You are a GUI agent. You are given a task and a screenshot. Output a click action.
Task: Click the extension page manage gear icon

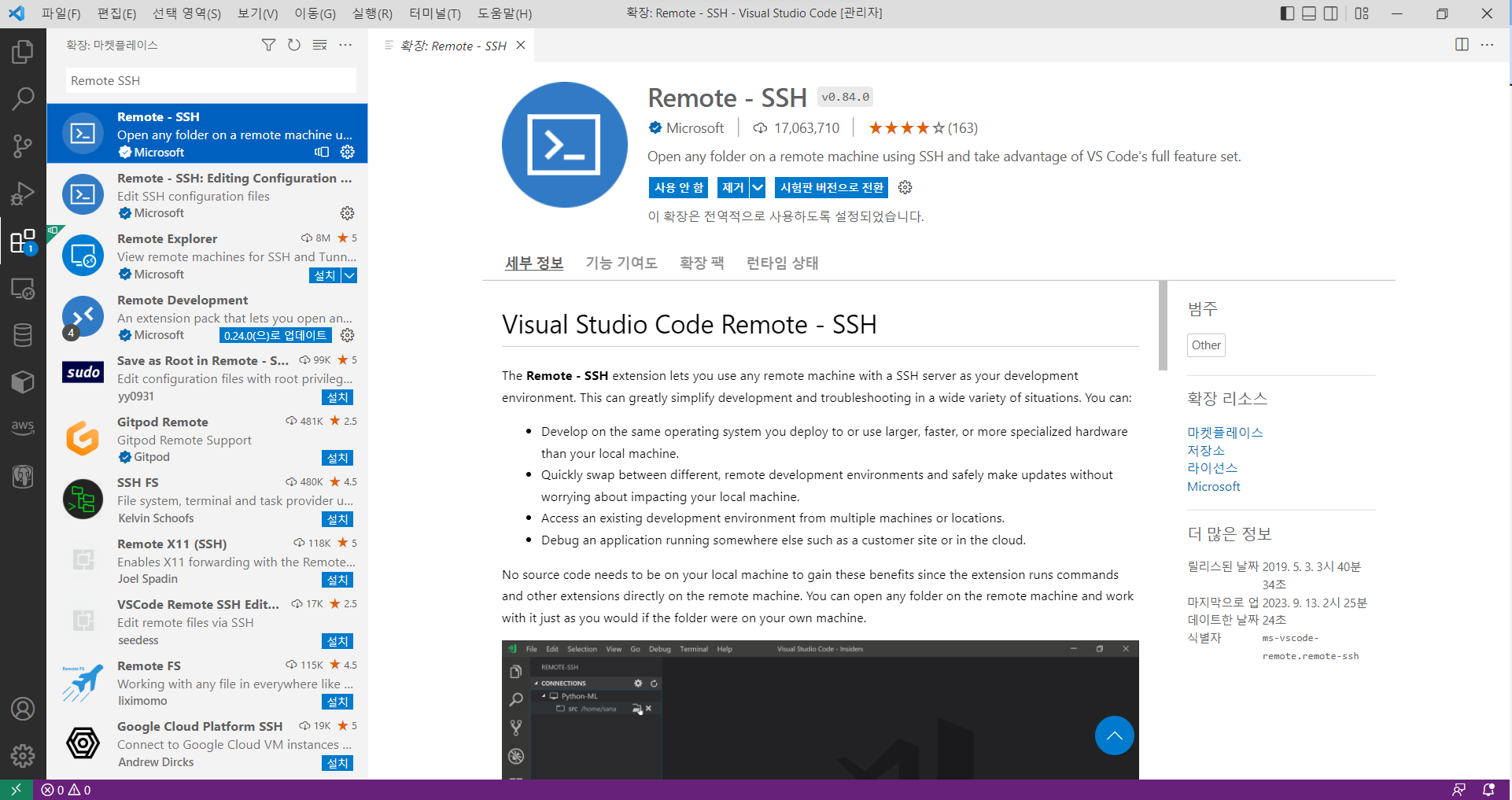pos(905,187)
